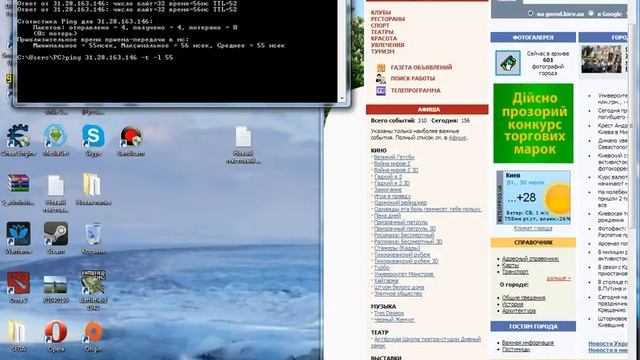The height and width of the screenshot is (360, 640).
Task: Follow the 'Климат города' link under weather
Action: 533,229
